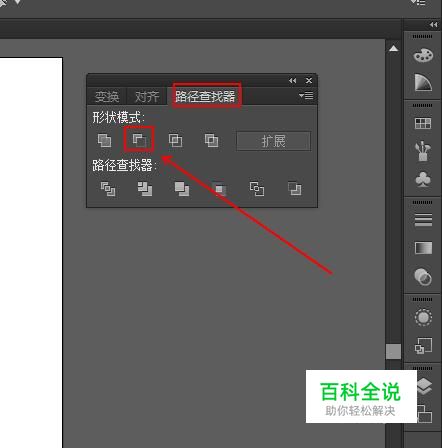This screenshot has height=448, width=442.
Task: Click the Unite shape mode icon
Action: click(104, 140)
